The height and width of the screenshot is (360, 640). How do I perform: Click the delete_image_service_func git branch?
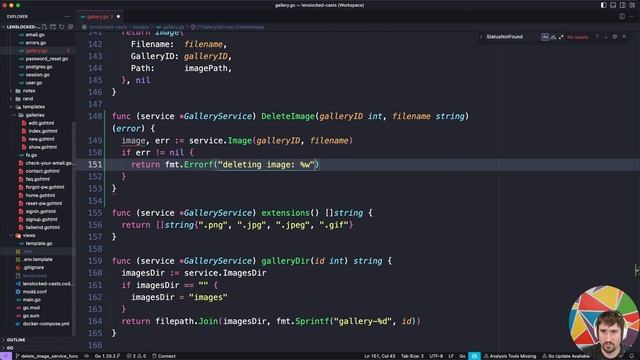47,356
